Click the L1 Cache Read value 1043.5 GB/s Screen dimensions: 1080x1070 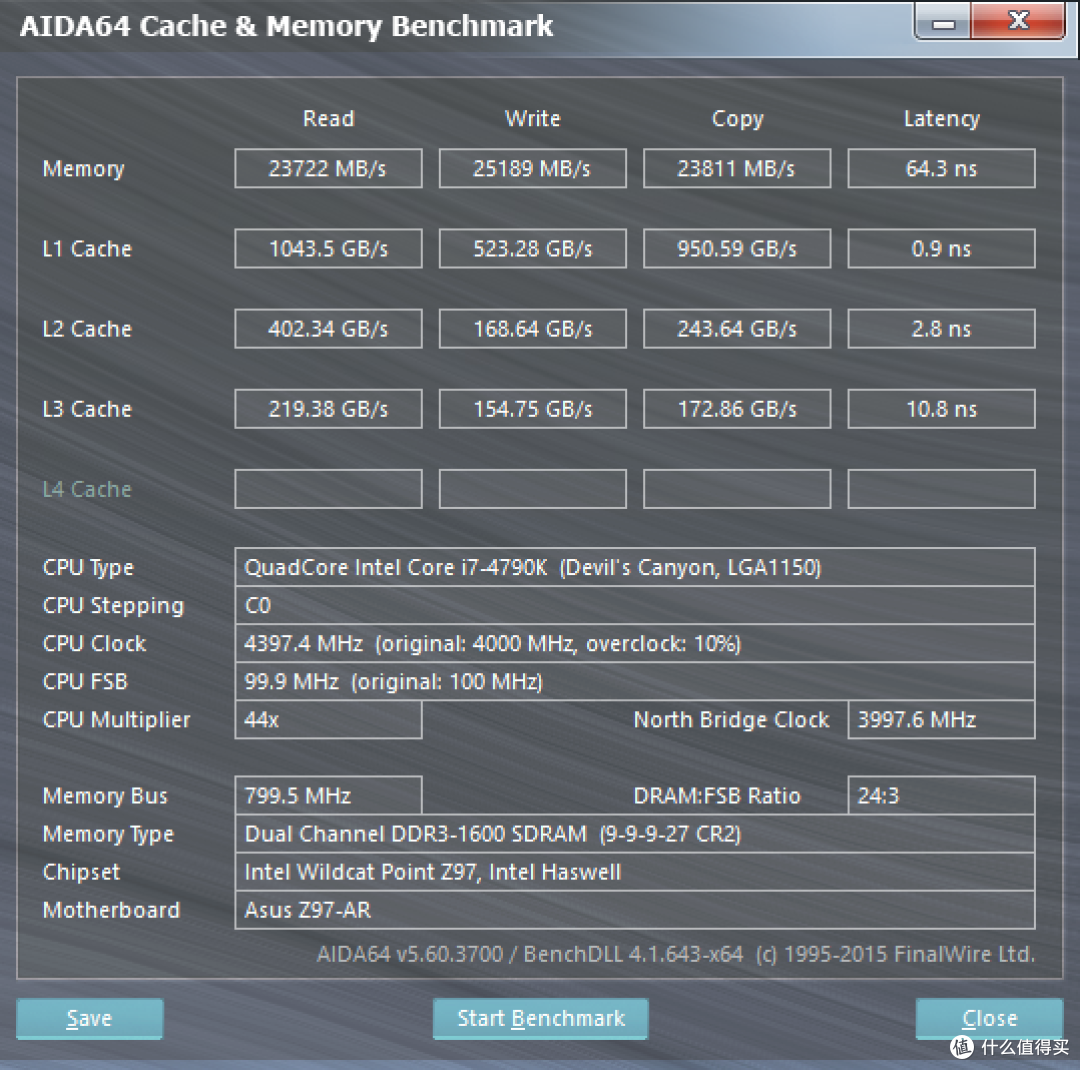coord(328,248)
